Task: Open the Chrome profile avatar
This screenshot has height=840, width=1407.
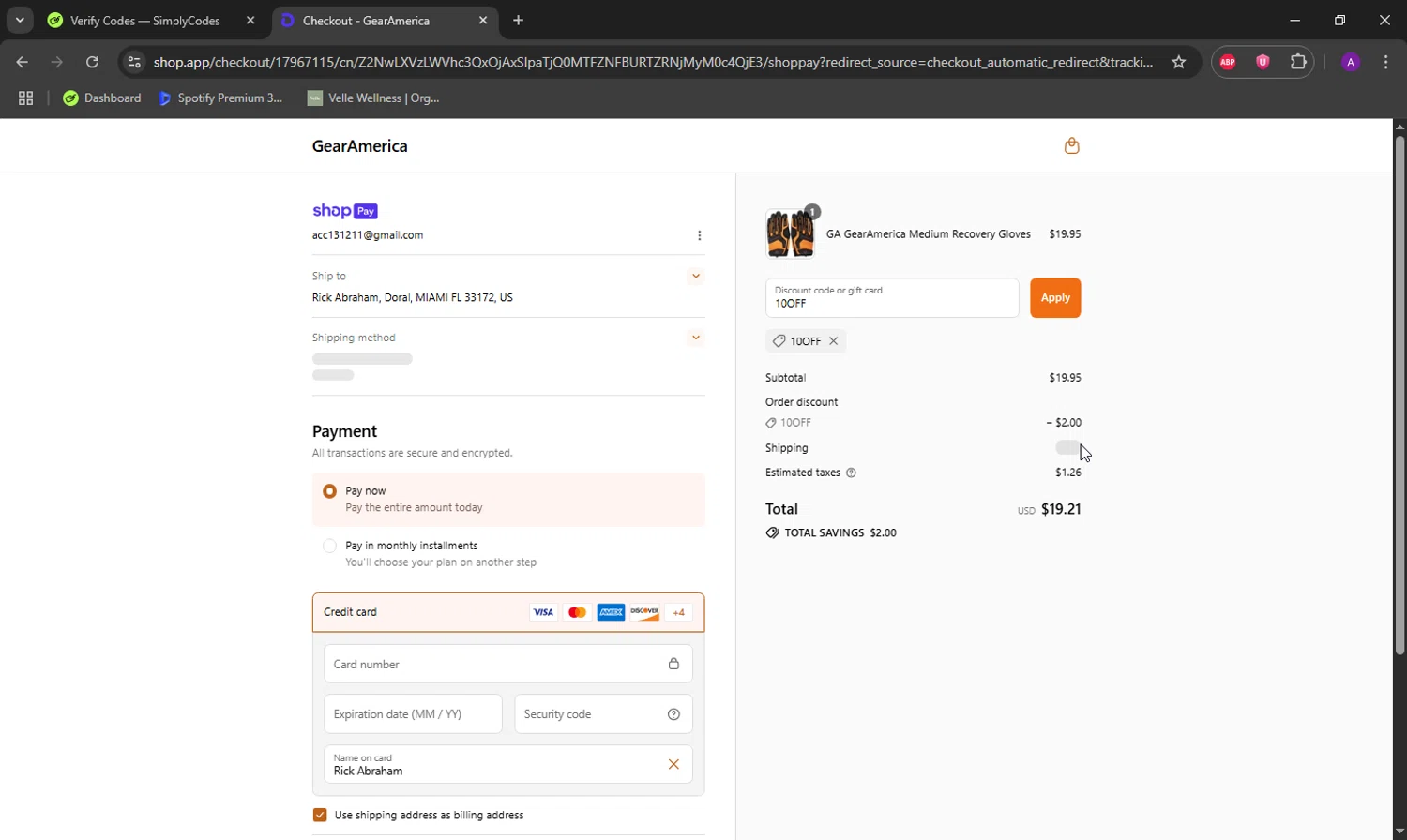Action: 1351,62
